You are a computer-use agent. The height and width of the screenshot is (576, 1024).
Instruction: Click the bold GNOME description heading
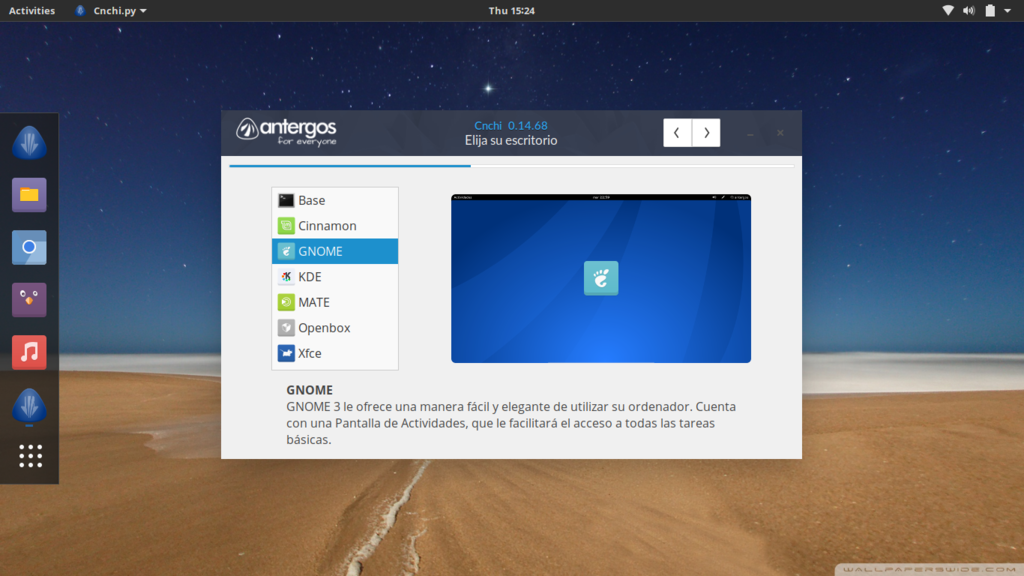310,390
